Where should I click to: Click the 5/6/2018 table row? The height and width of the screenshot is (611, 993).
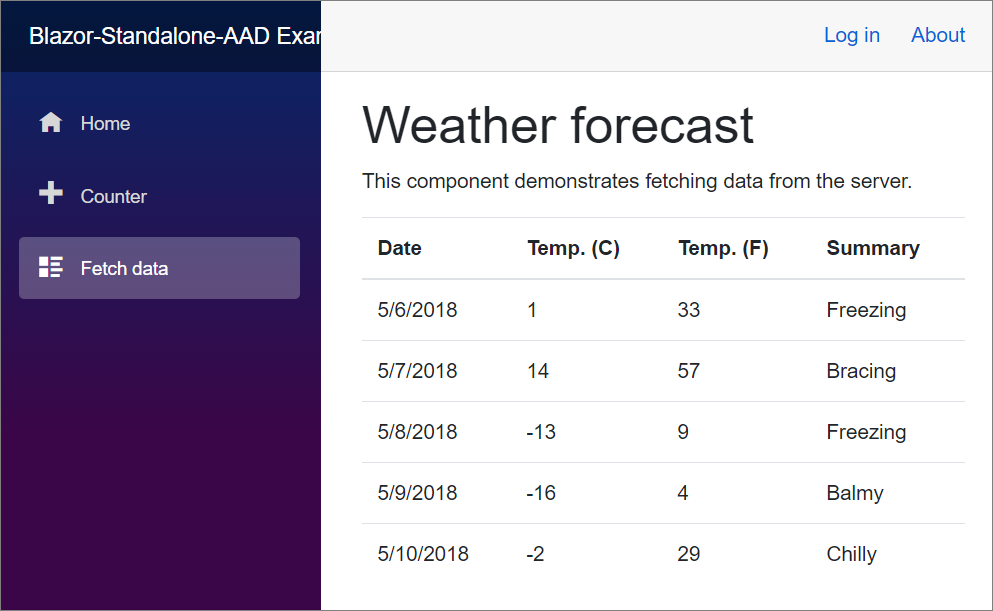[x=417, y=310]
